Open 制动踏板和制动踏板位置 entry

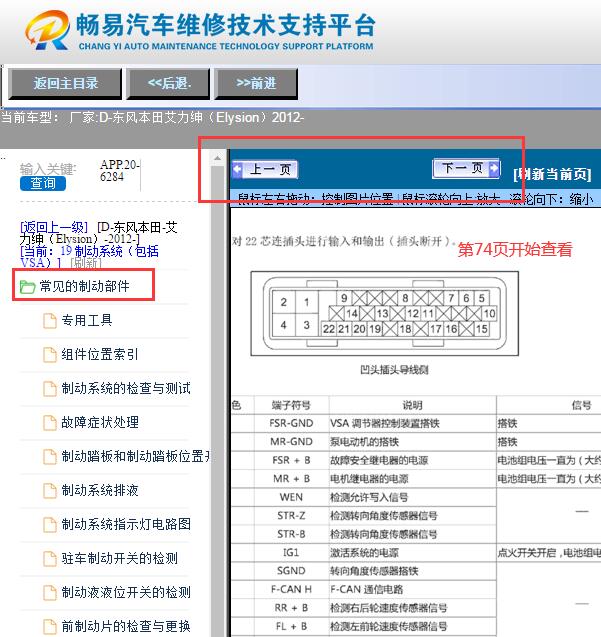point(136,456)
